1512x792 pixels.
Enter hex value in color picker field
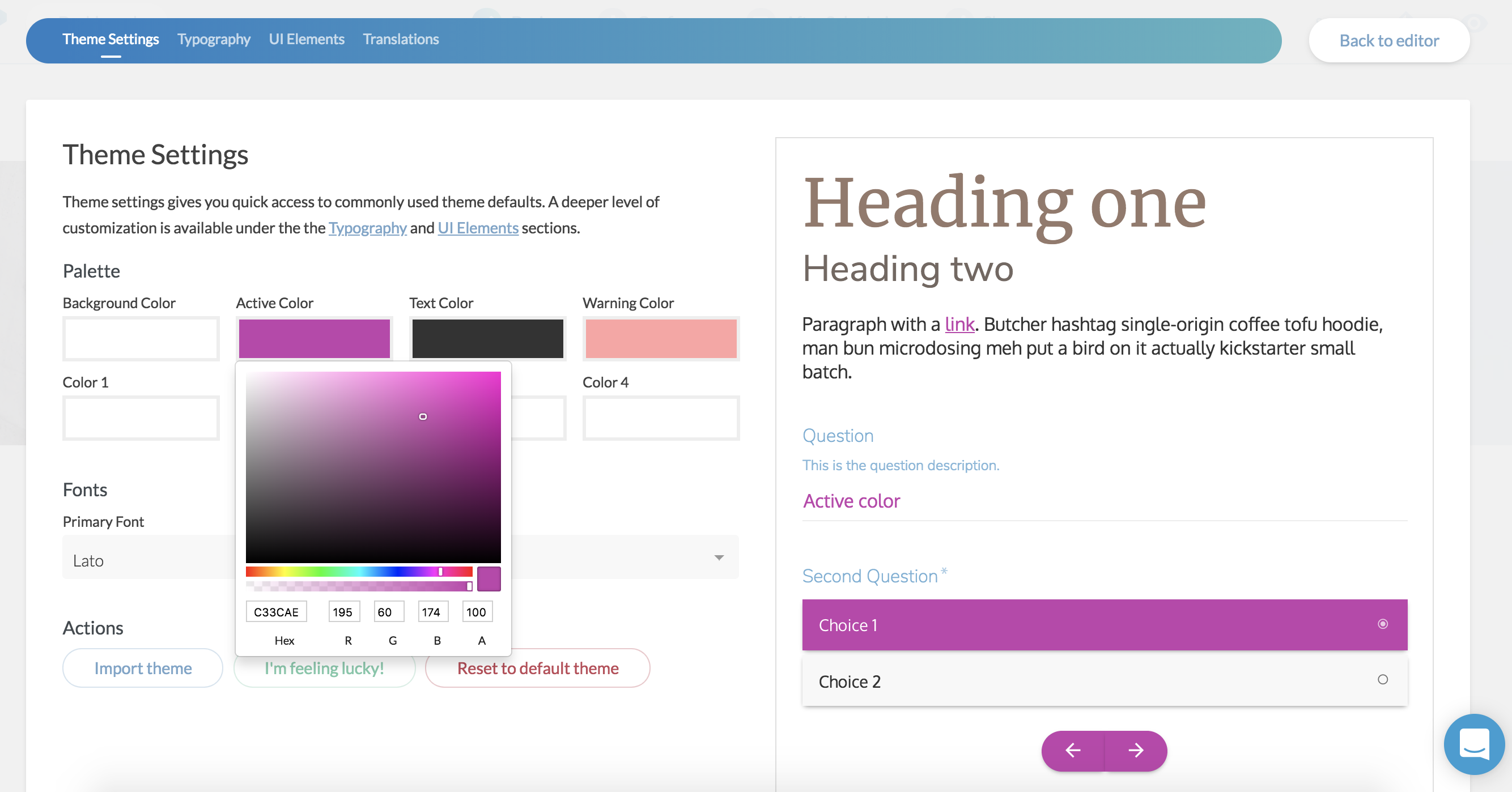click(278, 612)
